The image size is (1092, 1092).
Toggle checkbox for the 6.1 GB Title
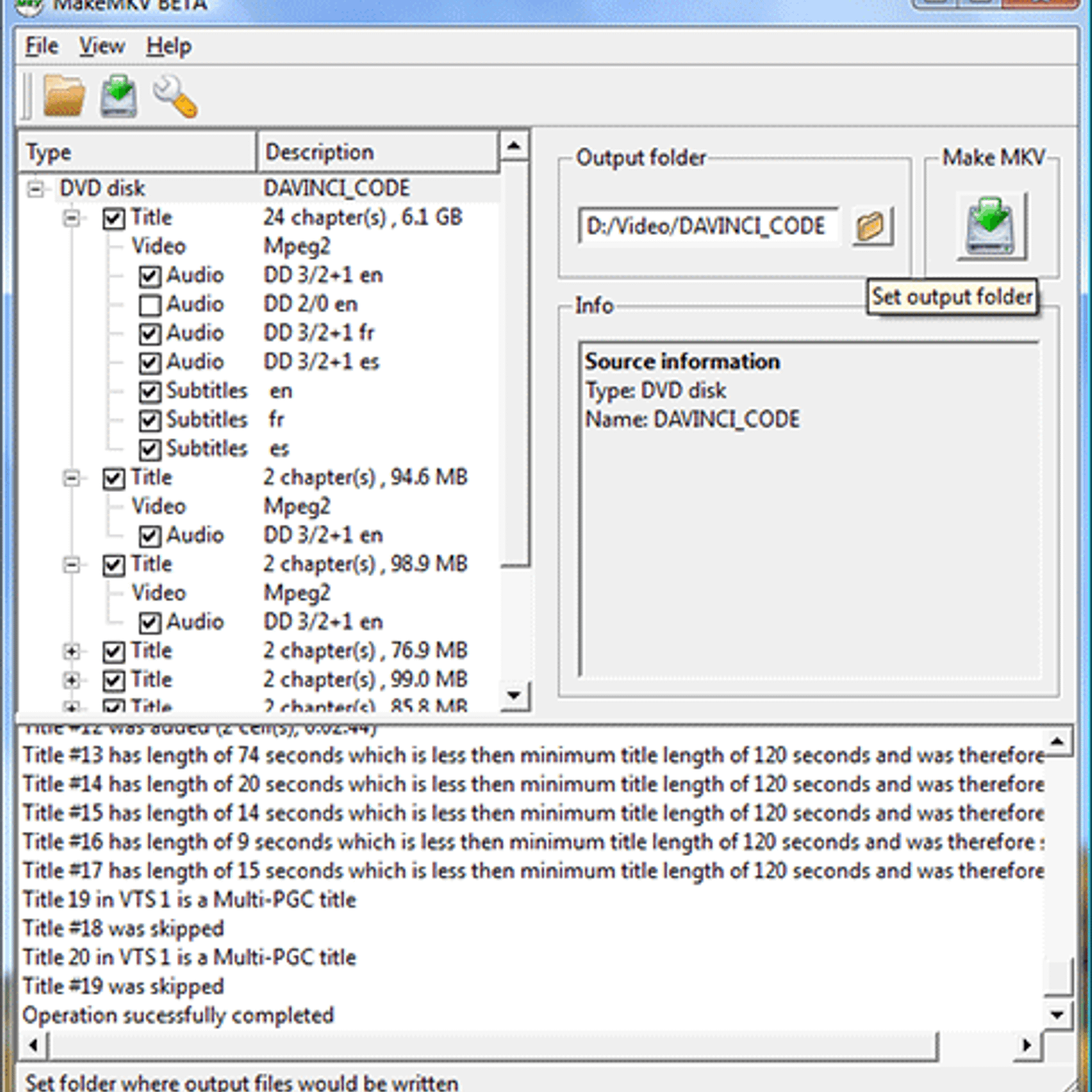pyautogui.click(x=114, y=218)
